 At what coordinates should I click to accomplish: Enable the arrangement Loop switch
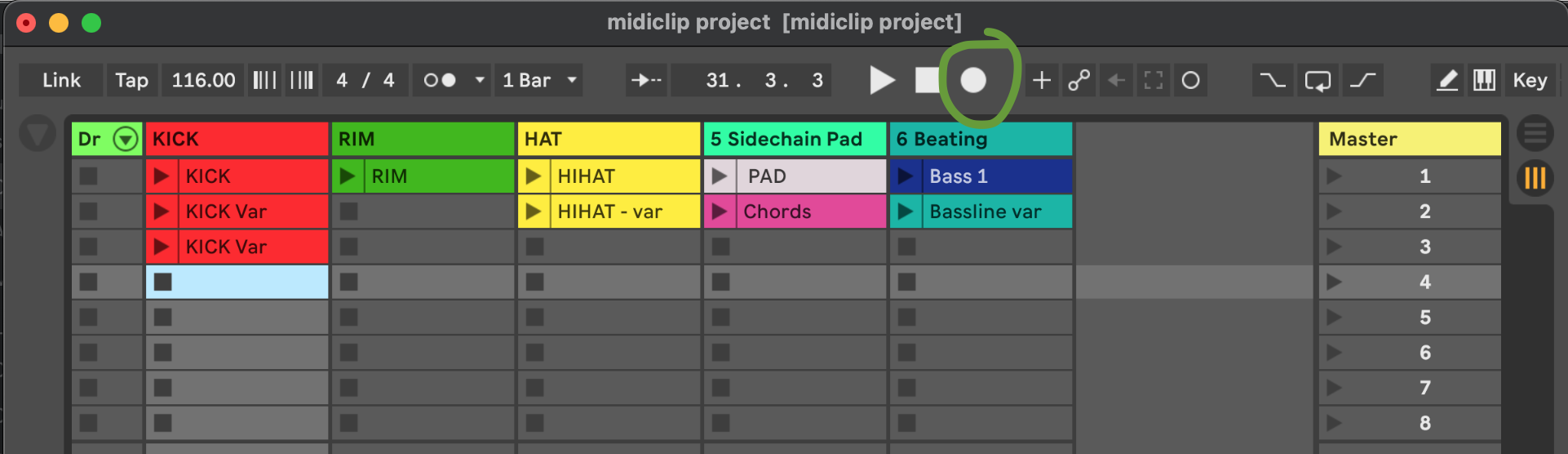tap(1318, 80)
